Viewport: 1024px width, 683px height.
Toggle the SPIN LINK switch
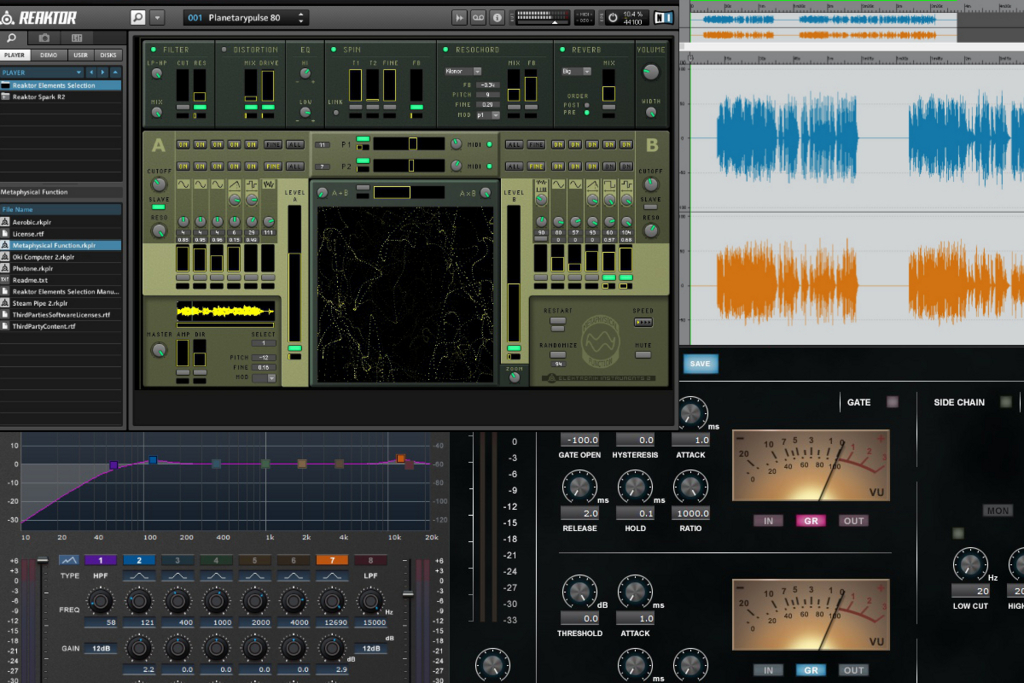click(336, 113)
